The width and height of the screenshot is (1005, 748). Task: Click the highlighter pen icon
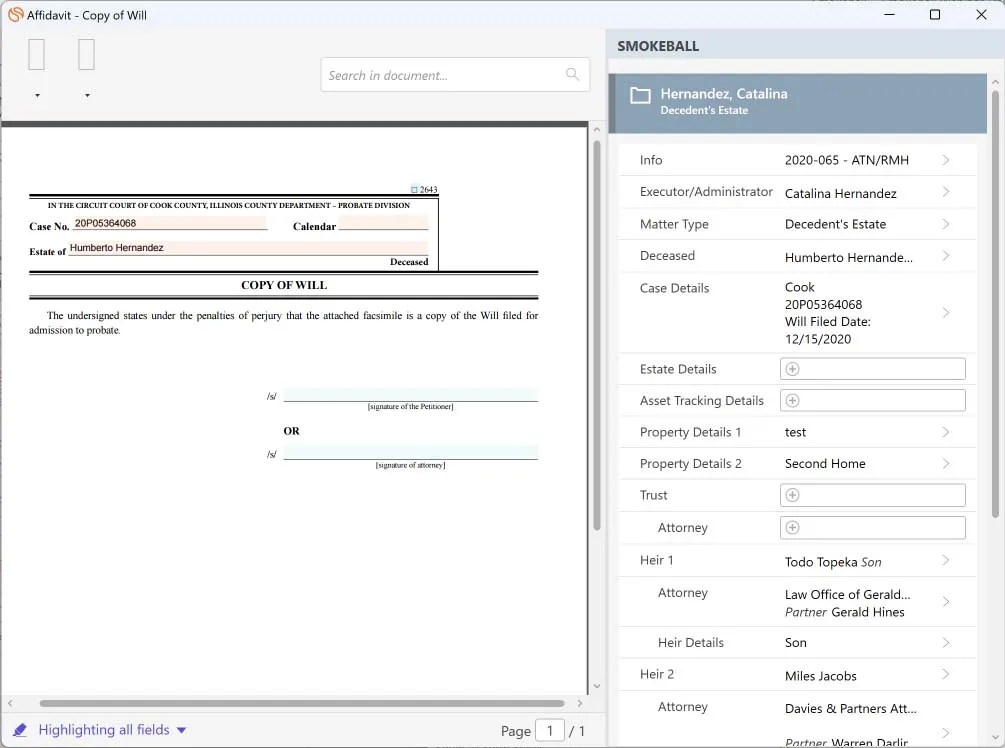pyautogui.click(x=20, y=729)
